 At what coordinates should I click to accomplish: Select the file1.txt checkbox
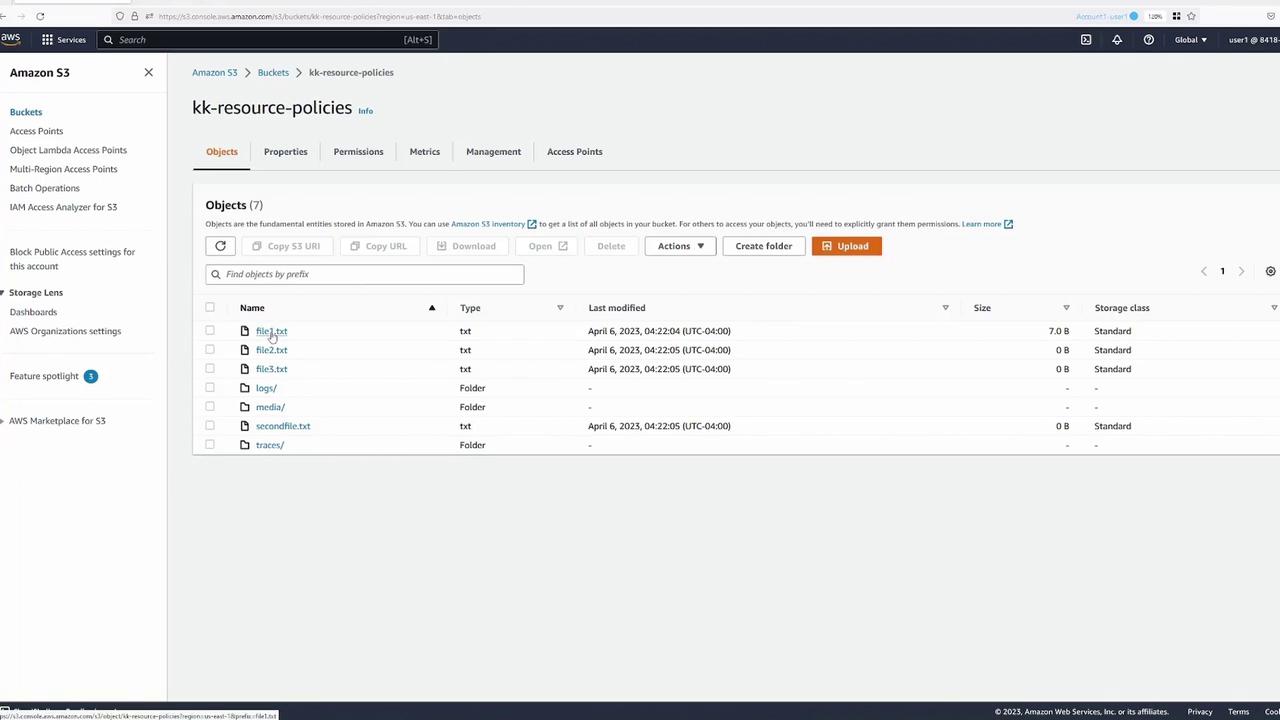(x=210, y=331)
